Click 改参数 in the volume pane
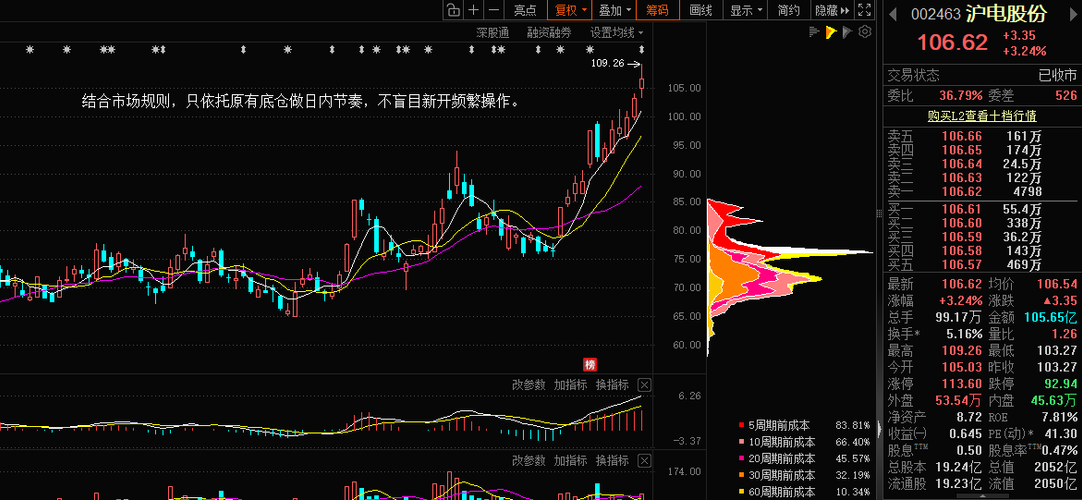The width and height of the screenshot is (1082, 500). [x=529, y=461]
